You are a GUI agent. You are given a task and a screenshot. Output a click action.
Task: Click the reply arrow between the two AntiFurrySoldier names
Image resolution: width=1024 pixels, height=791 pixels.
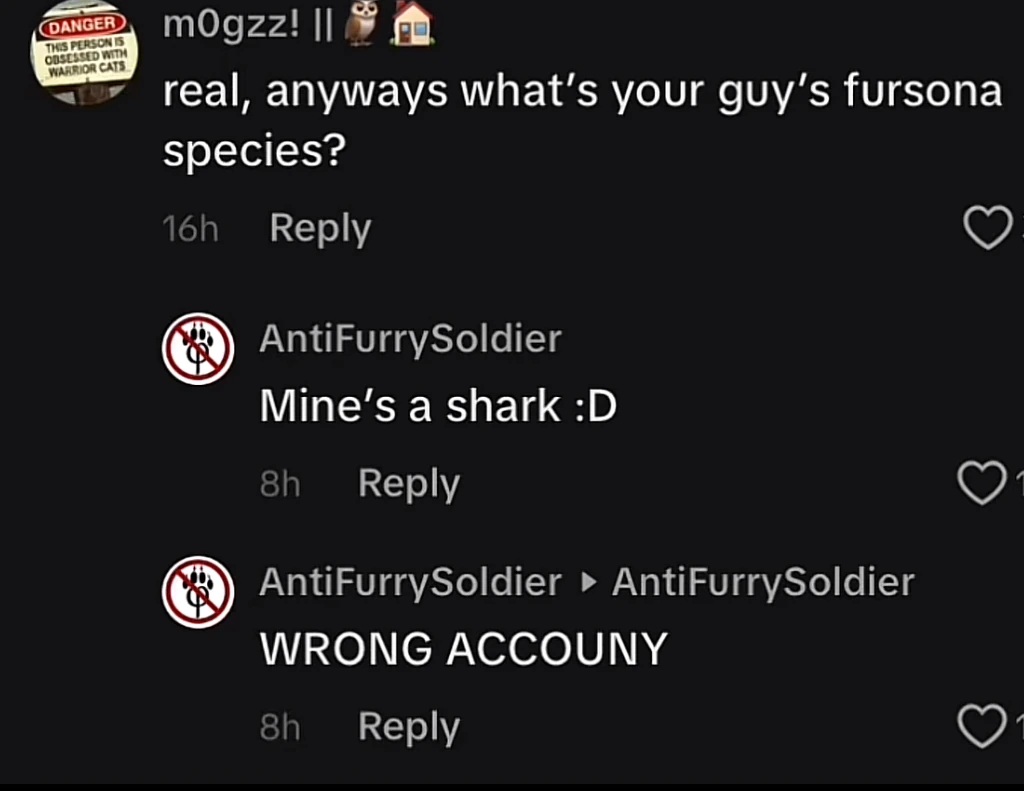588,581
